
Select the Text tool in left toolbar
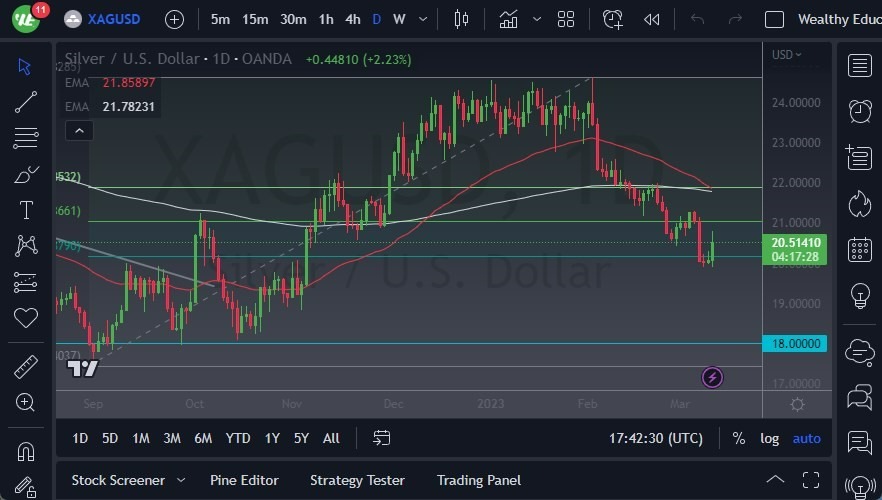[x=26, y=210]
